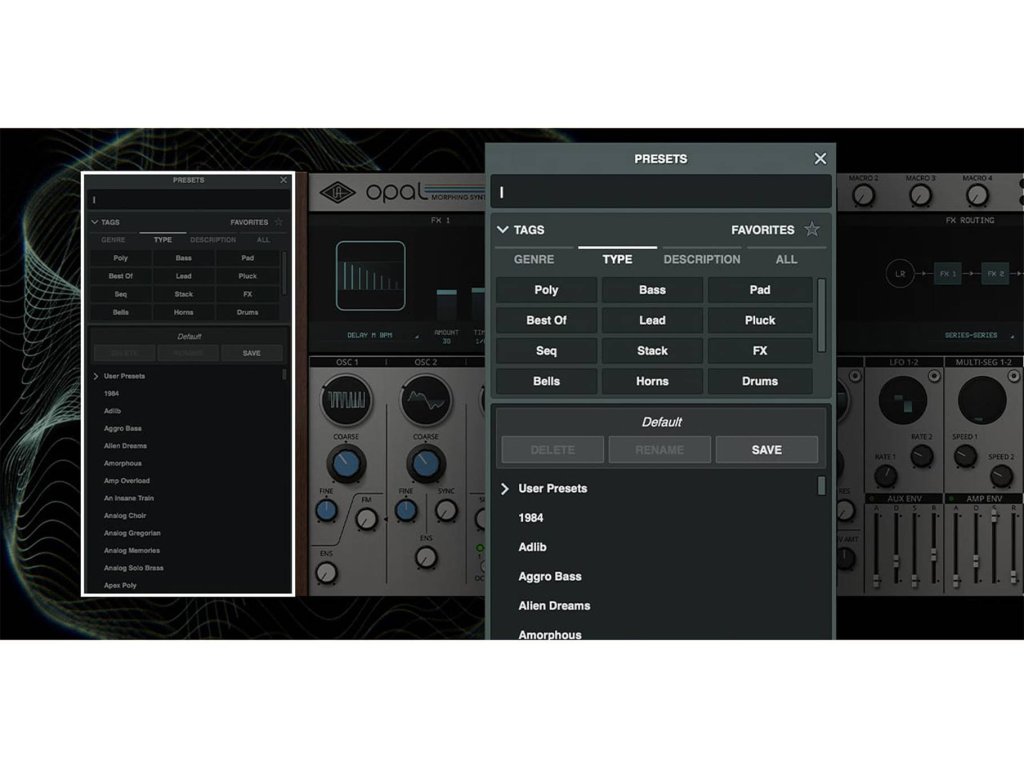Screen dimensions: 1024x768
Task: Click the Universal Audio diamond logo
Action: 337,193
